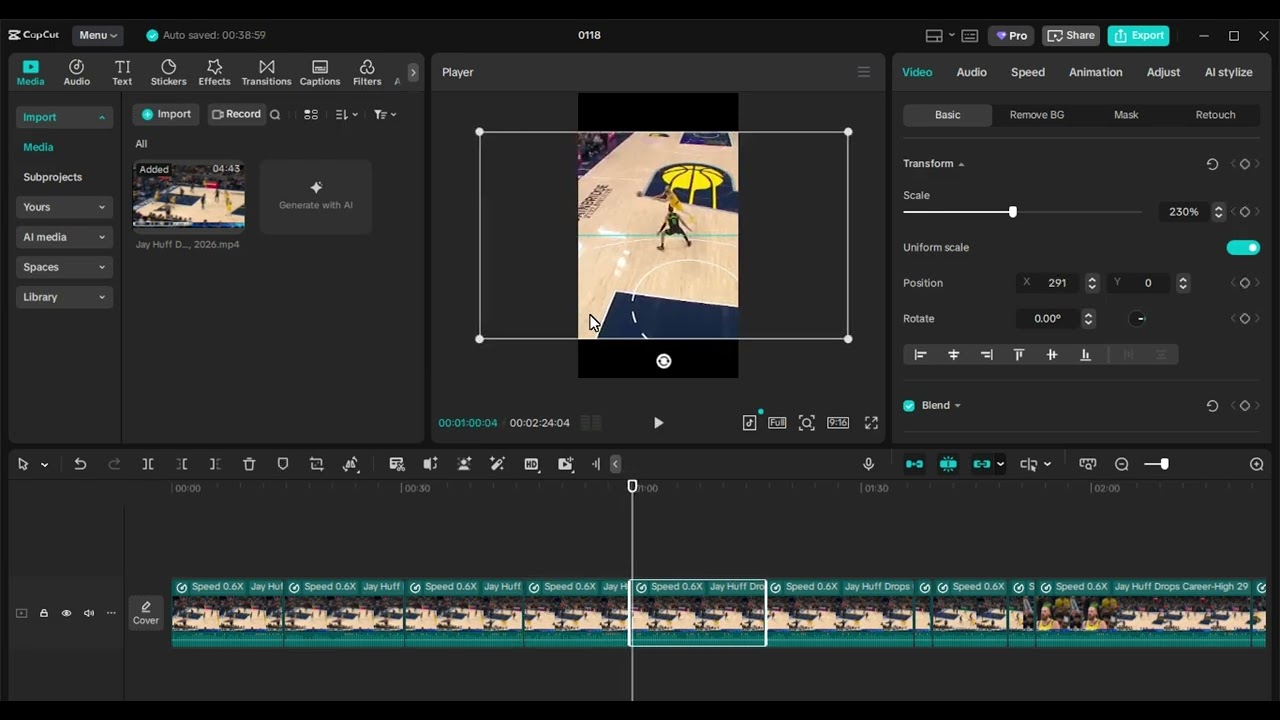Lock the main video track

[44, 613]
